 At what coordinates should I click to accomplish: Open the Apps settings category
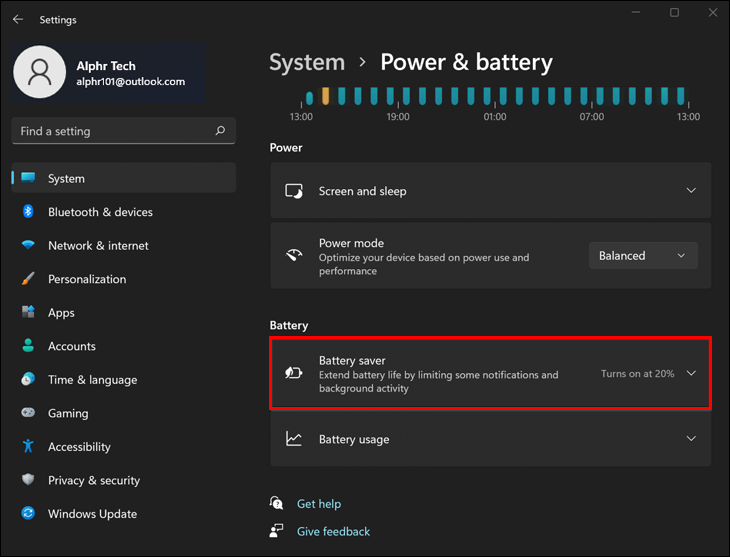pos(61,313)
